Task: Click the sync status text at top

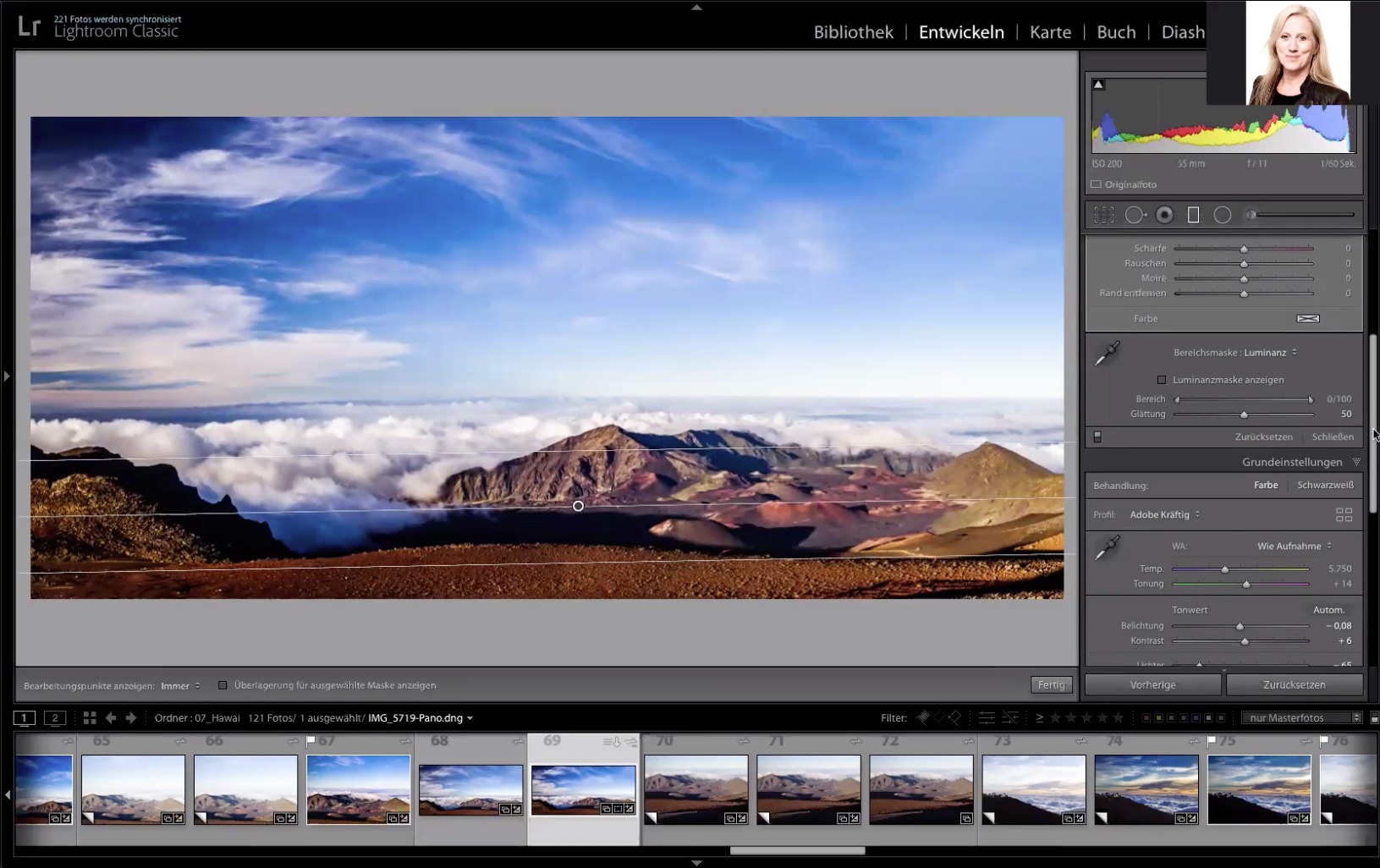Action: click(x=118, y=19)
